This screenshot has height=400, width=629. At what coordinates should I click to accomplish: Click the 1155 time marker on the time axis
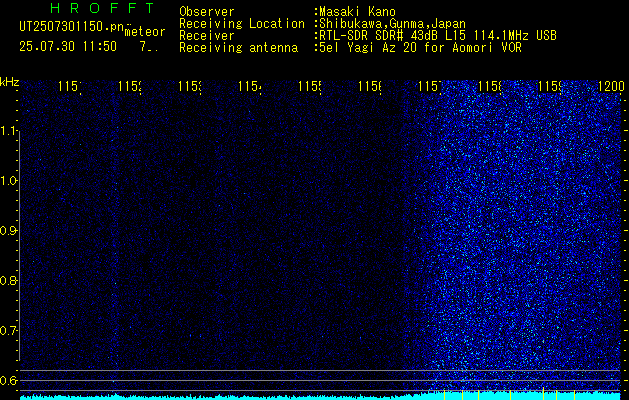pos(310,86)
